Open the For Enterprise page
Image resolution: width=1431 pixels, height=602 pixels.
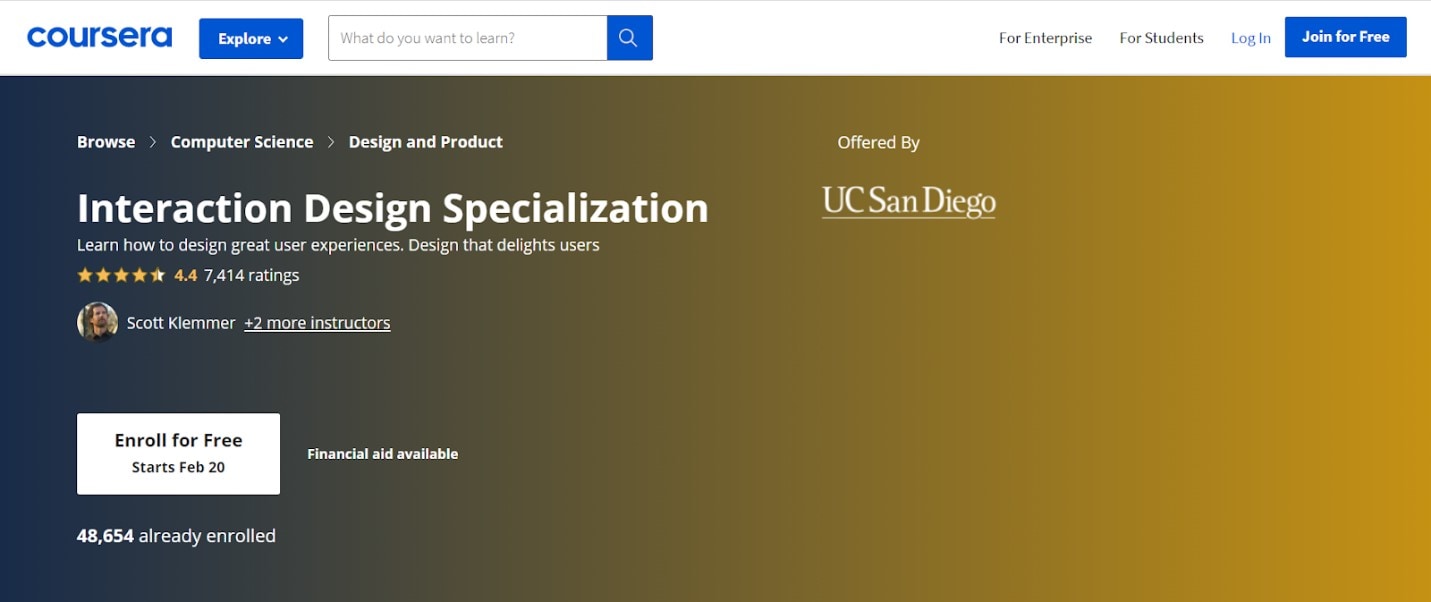(x=1045, y=38)
